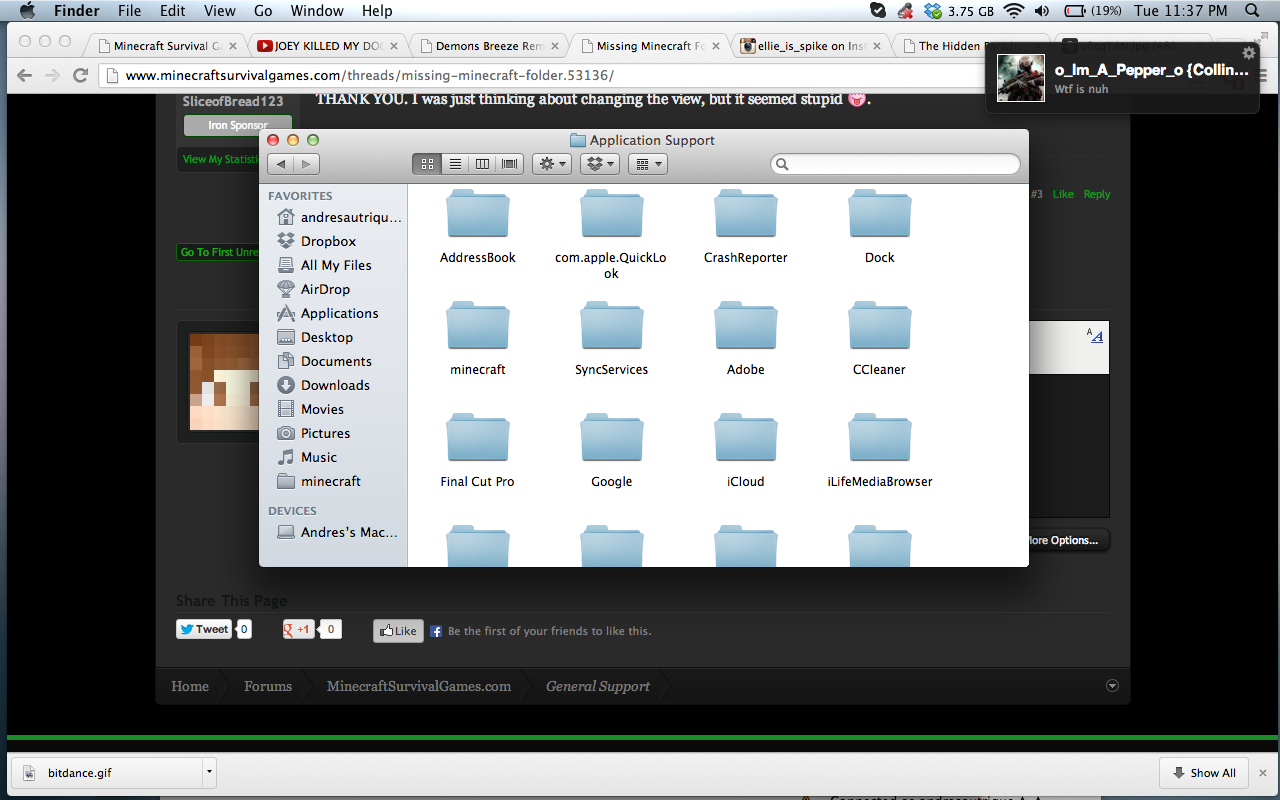Image resolution: width=1280 pixels, height=800 pixels.
Task: Select the Adobe folder
Action: (x=746, y=326)
